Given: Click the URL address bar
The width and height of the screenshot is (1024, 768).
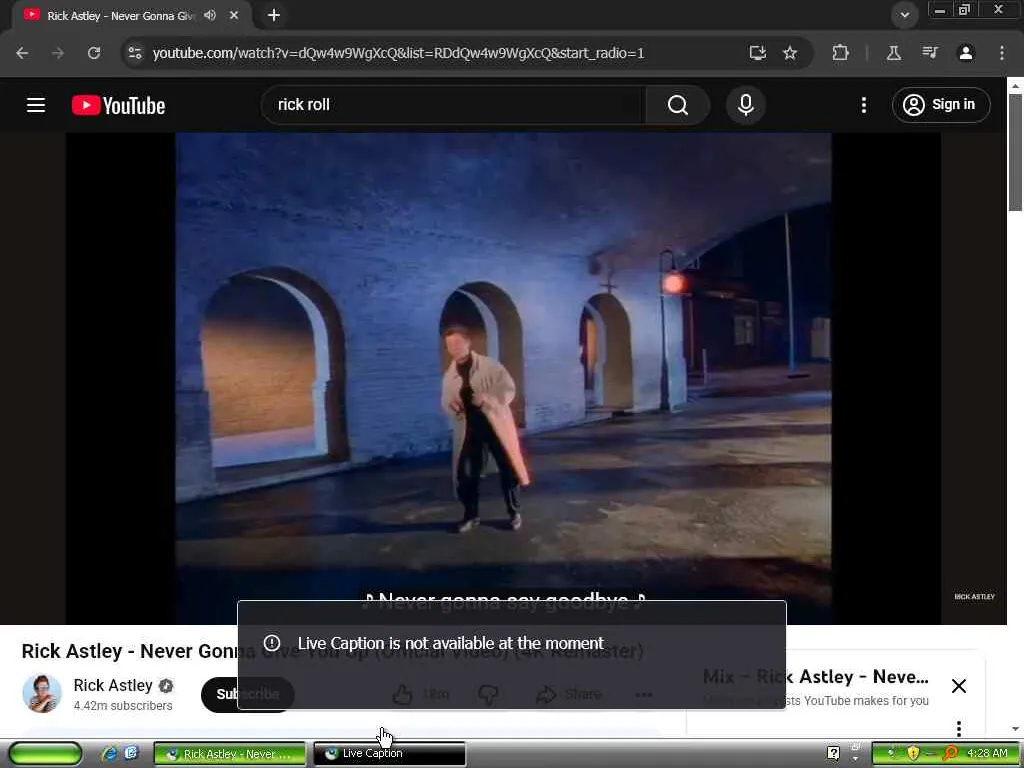Looking at the screenshot, I should coord(398,53).
